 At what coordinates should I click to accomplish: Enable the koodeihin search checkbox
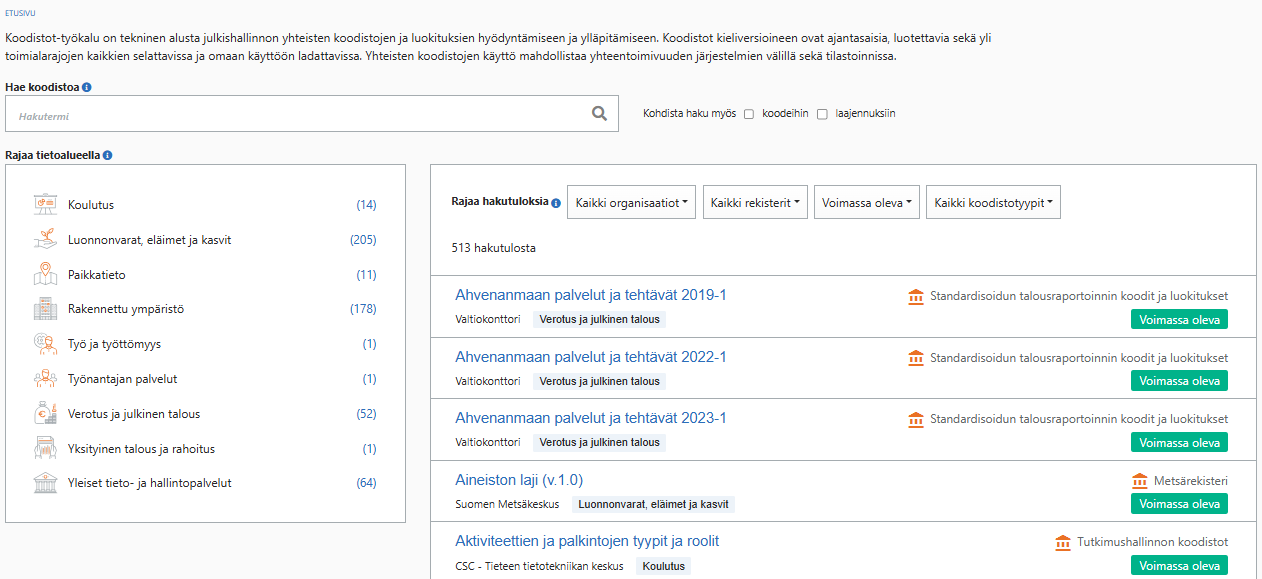click(x=749, y=114)
